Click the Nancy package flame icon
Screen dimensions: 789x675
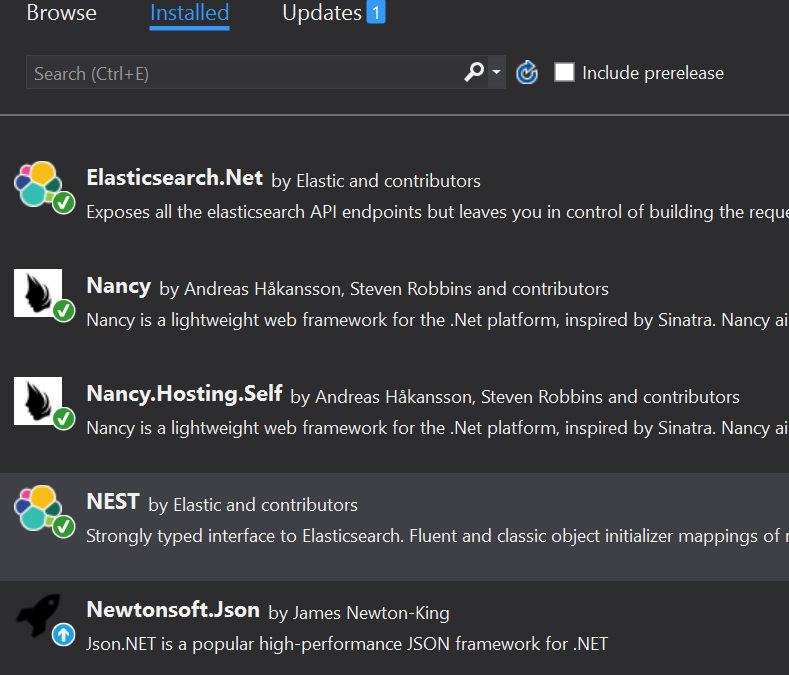(x=38, y=293)
